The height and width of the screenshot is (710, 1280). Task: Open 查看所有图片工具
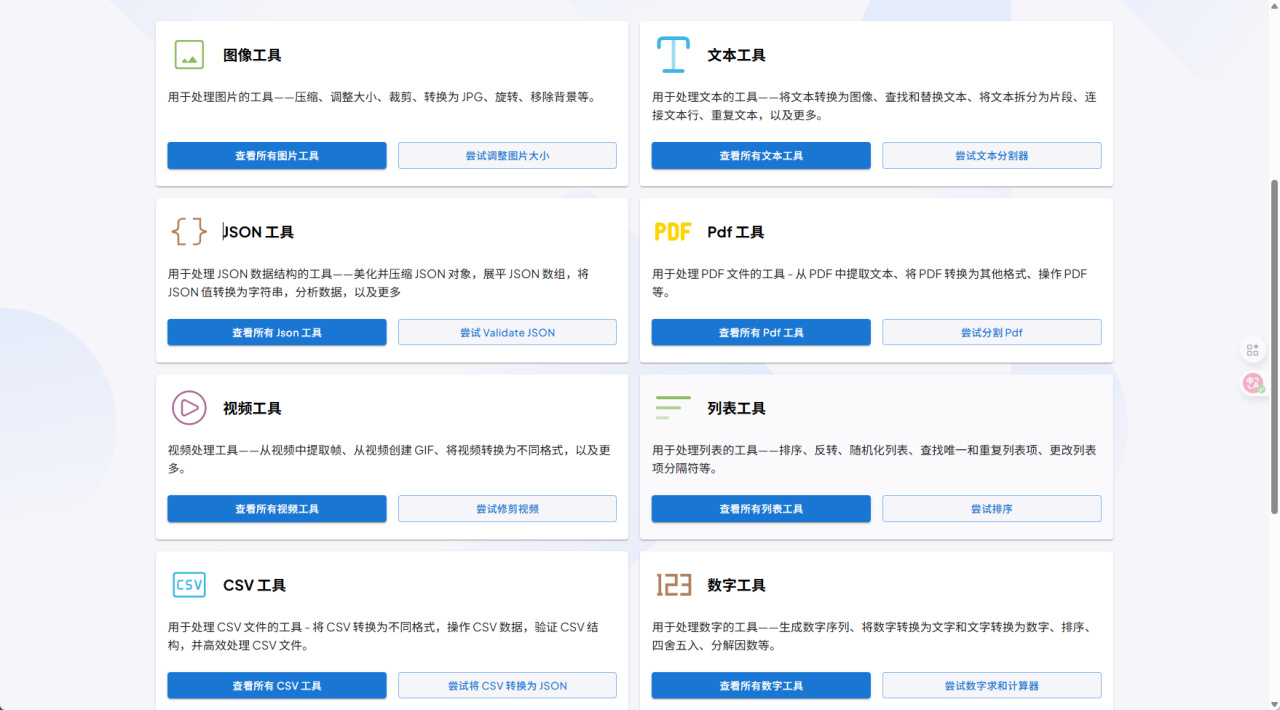[277, 156]
